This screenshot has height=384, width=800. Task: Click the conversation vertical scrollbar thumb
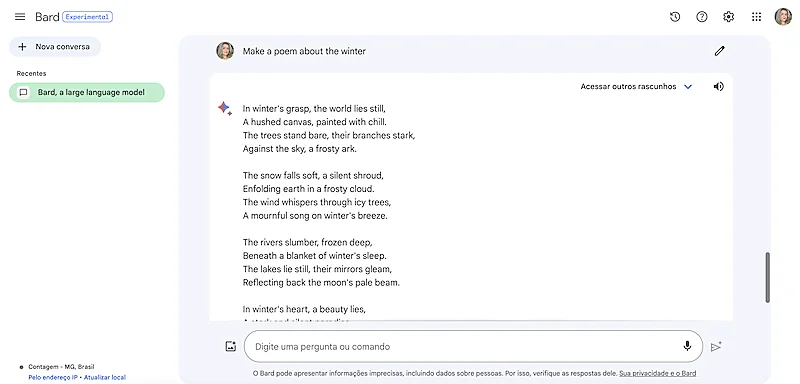click(767, 277)
